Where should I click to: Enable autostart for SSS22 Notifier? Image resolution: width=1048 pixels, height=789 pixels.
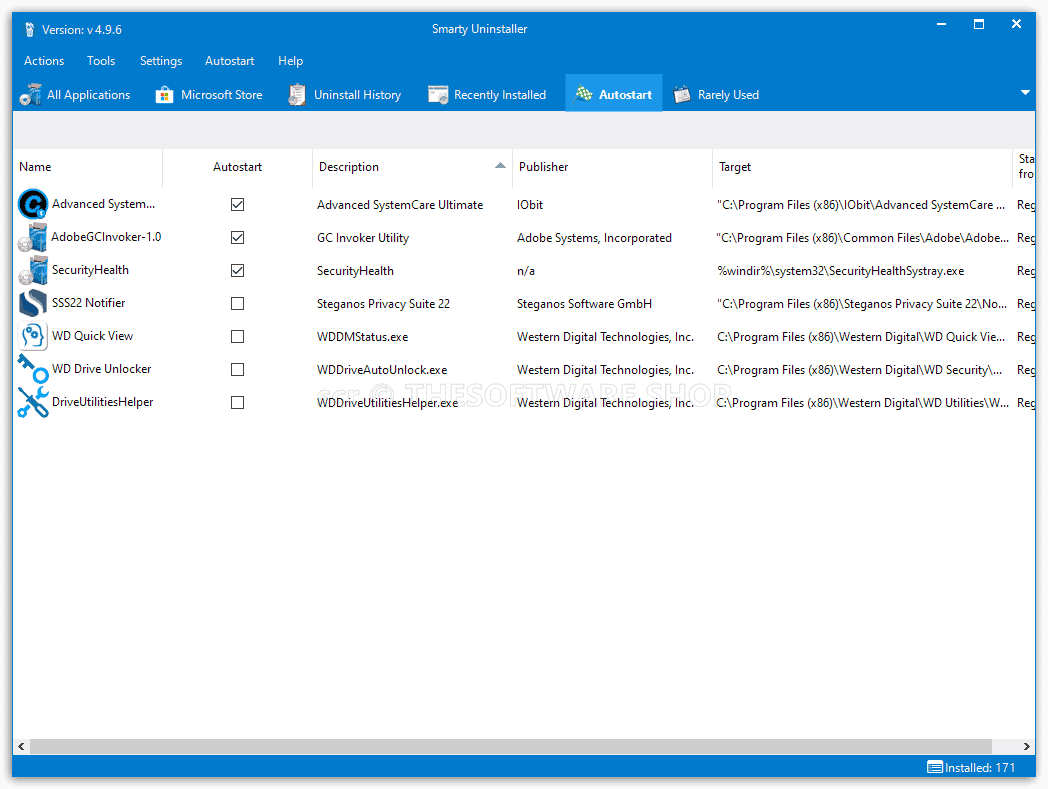pos(237,304)
